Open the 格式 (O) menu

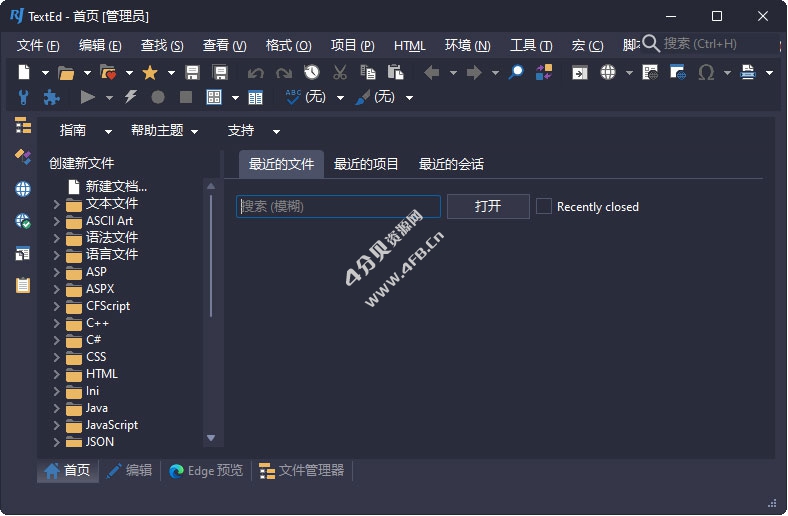coord(288,46)
